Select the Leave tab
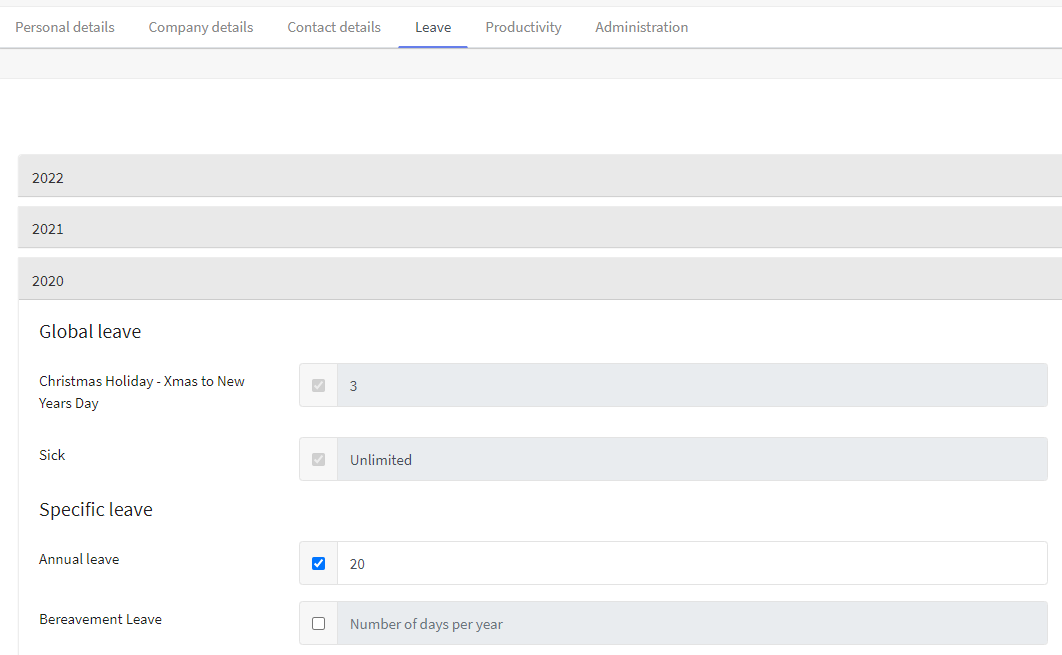Viewport: 1062px width, 655px height. pos(433,27)
